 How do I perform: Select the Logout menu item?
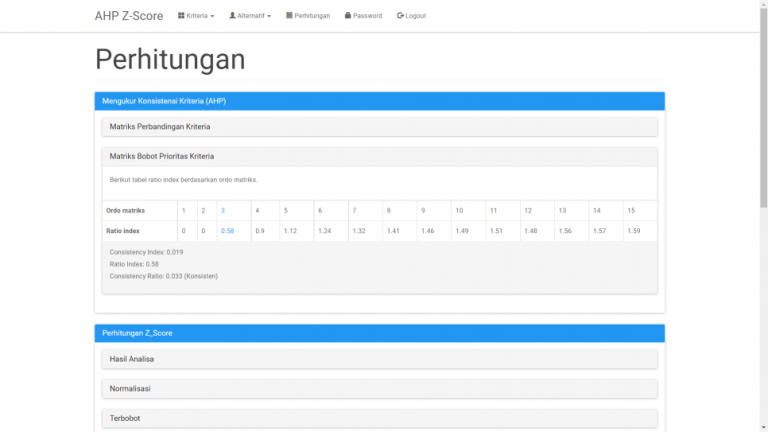pos(411,16)
